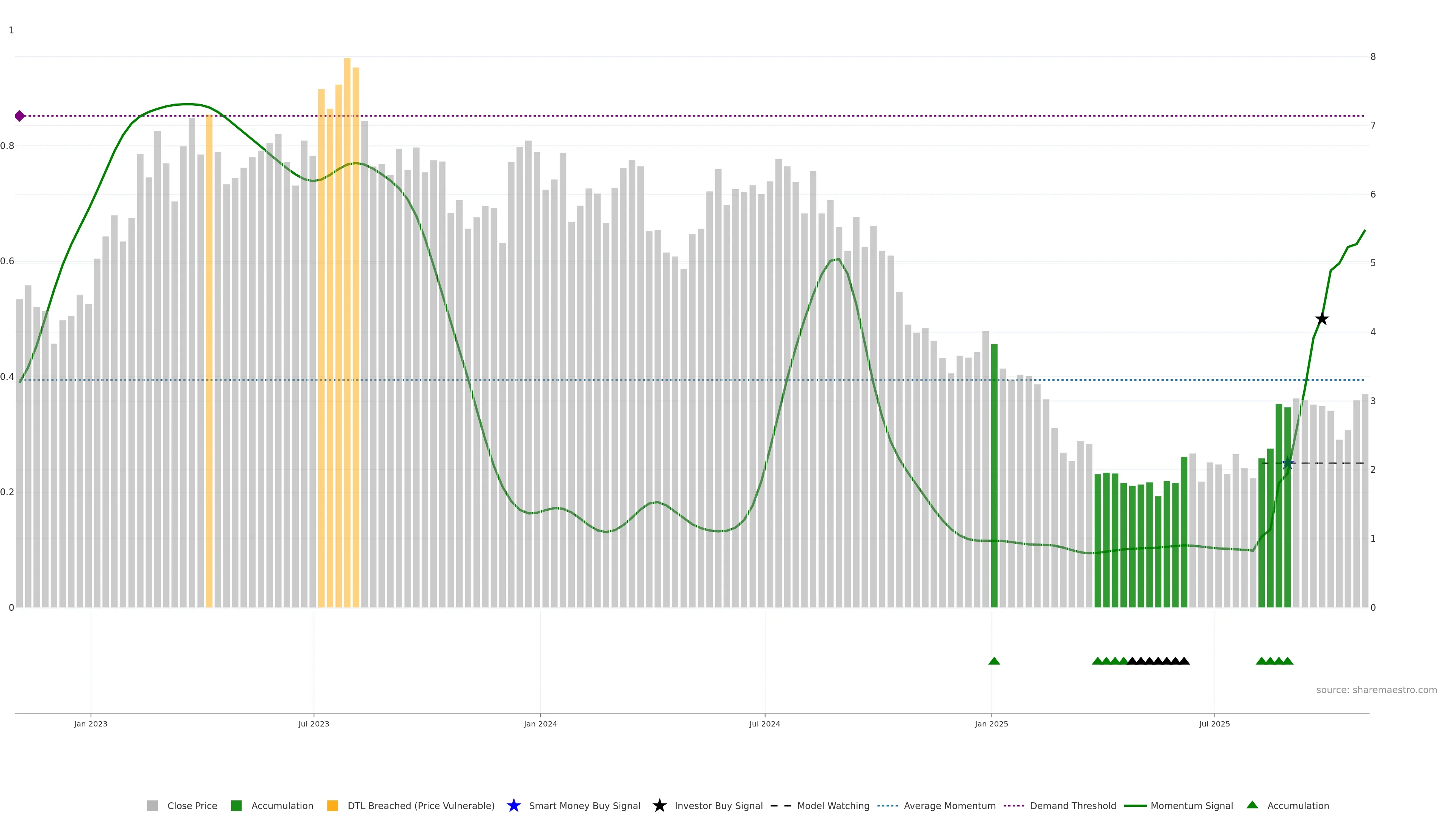
Task: Click the lone green accumulation triangle near Jan 2025
Action: (994, 661)
